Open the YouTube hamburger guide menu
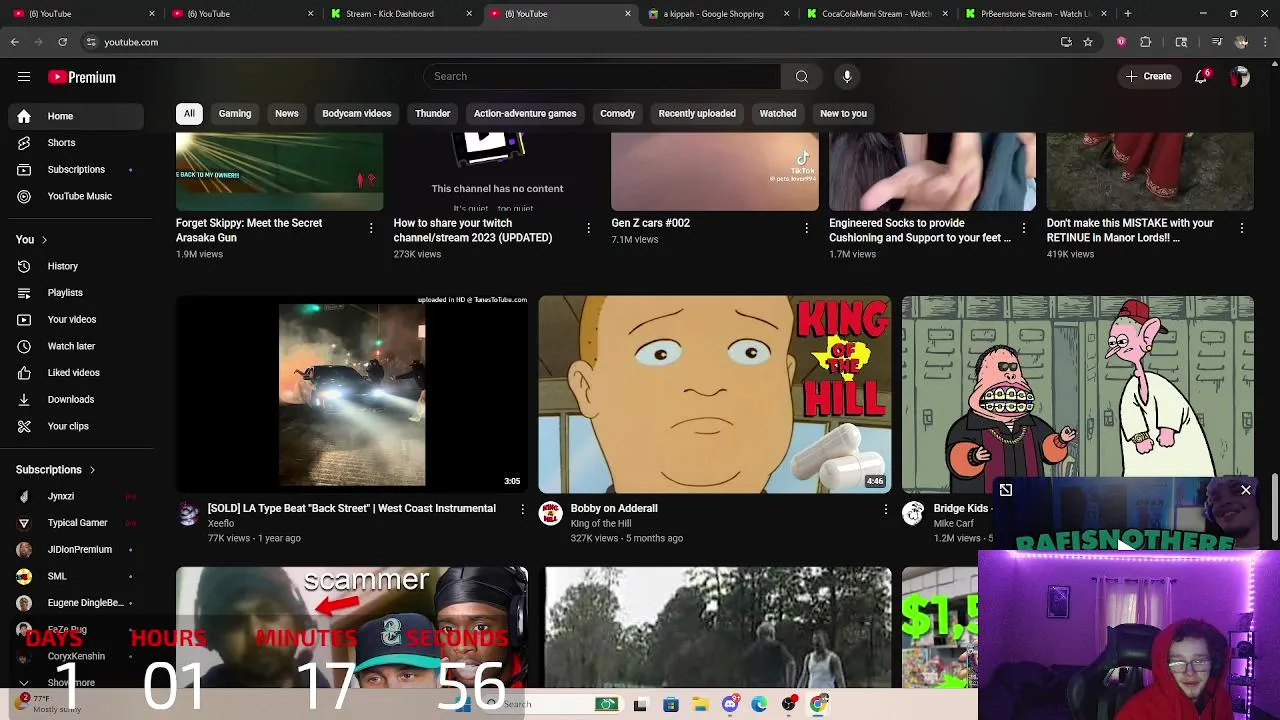Image resolution: width=1280 pixels, height=720 pixels. tap(24, 77)
